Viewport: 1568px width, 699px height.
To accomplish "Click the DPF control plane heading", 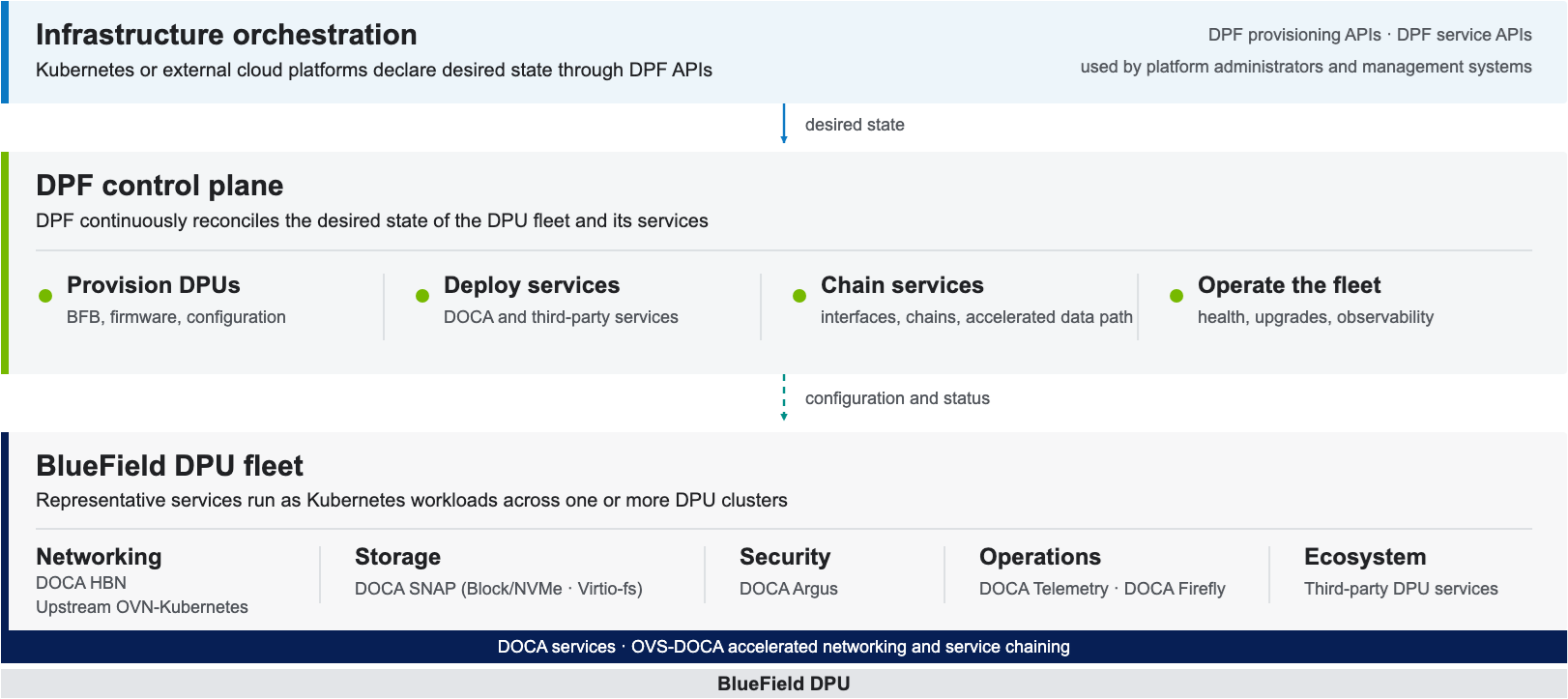I will click(160, 186).
